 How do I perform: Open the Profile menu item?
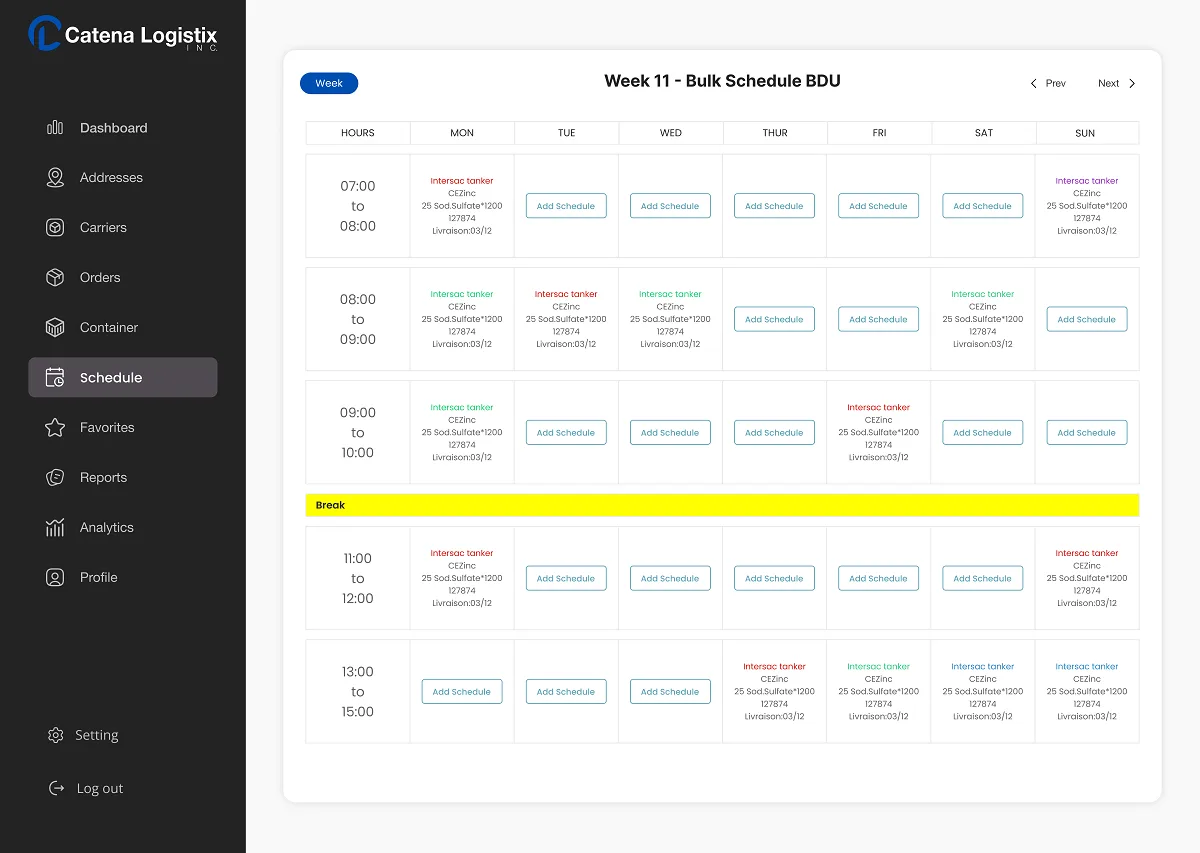tap(98, 578)
